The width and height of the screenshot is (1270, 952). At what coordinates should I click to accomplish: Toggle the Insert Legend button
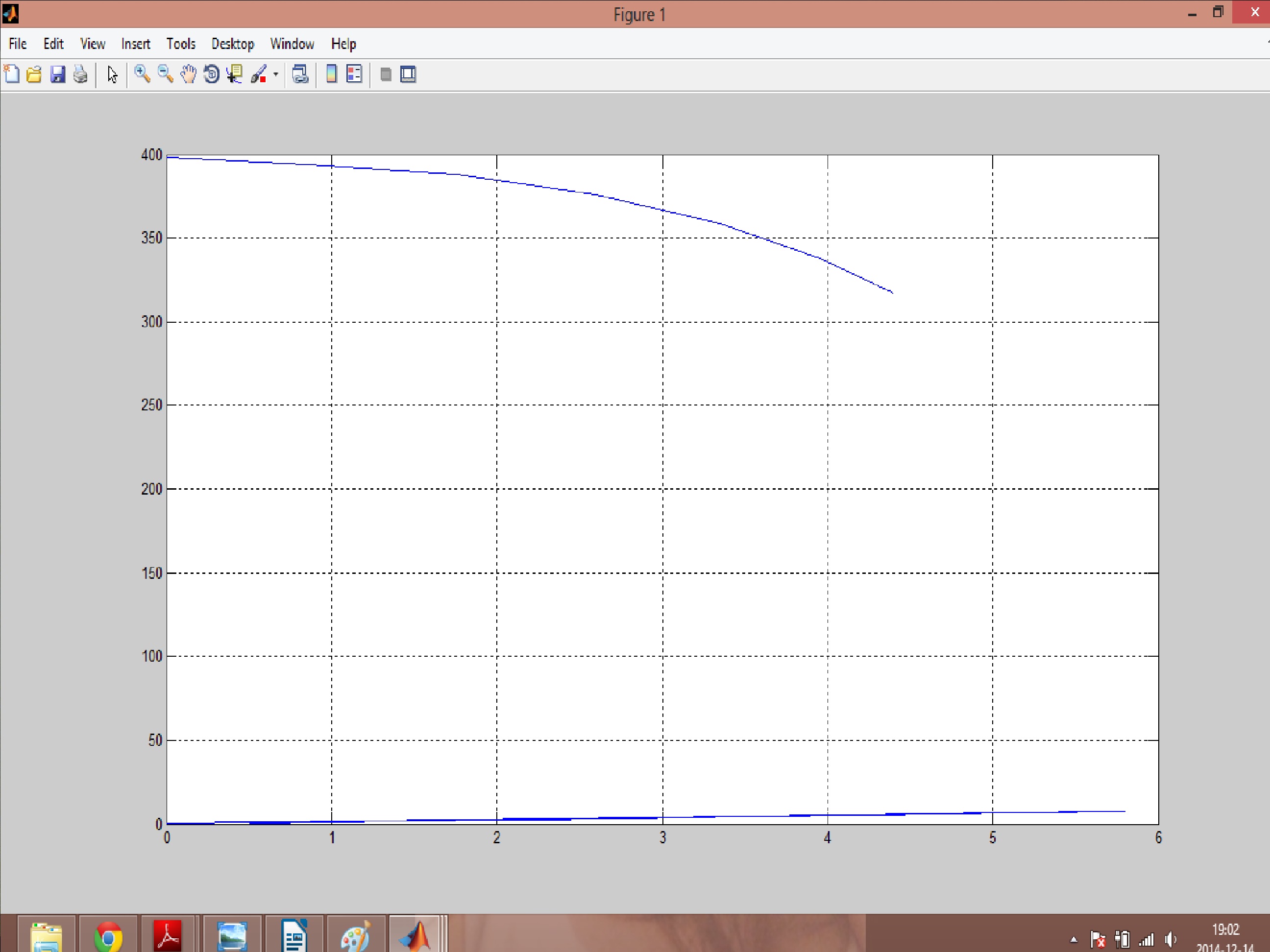(x=354, y=74)
